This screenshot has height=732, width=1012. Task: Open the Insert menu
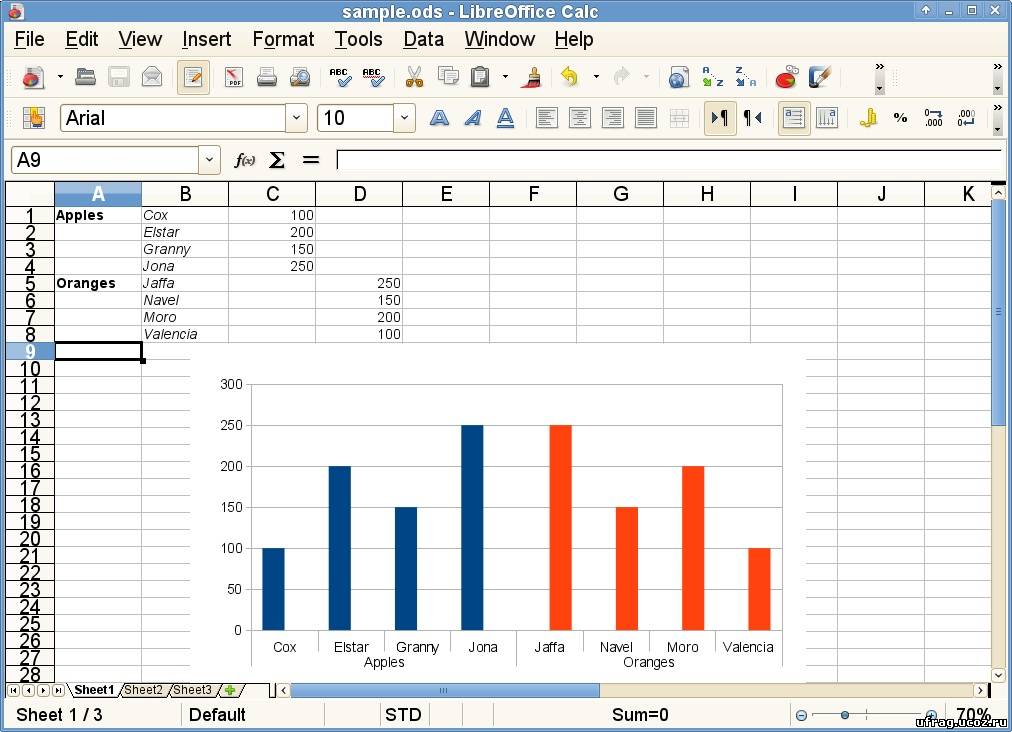tap(206, 39)
